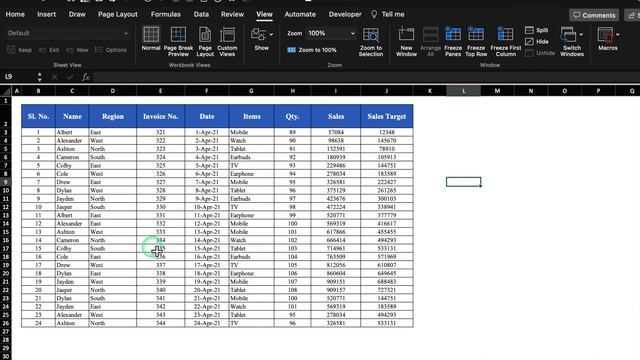Open the Draw tab

pos(77,14)
